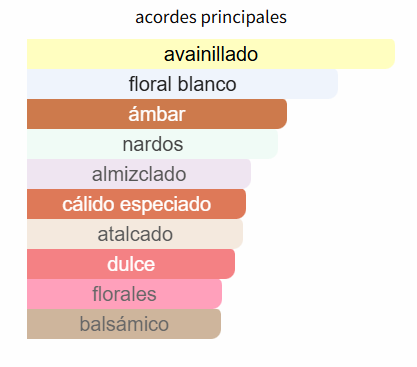Click the avainillado accord bar
This screenshot has height=367, width=417.
211,54
